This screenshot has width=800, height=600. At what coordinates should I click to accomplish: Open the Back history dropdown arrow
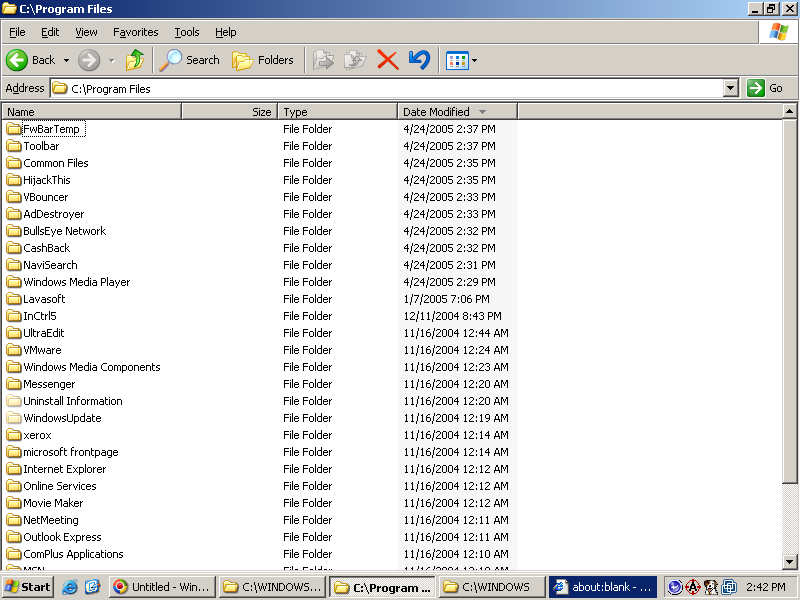click(66, 61)
